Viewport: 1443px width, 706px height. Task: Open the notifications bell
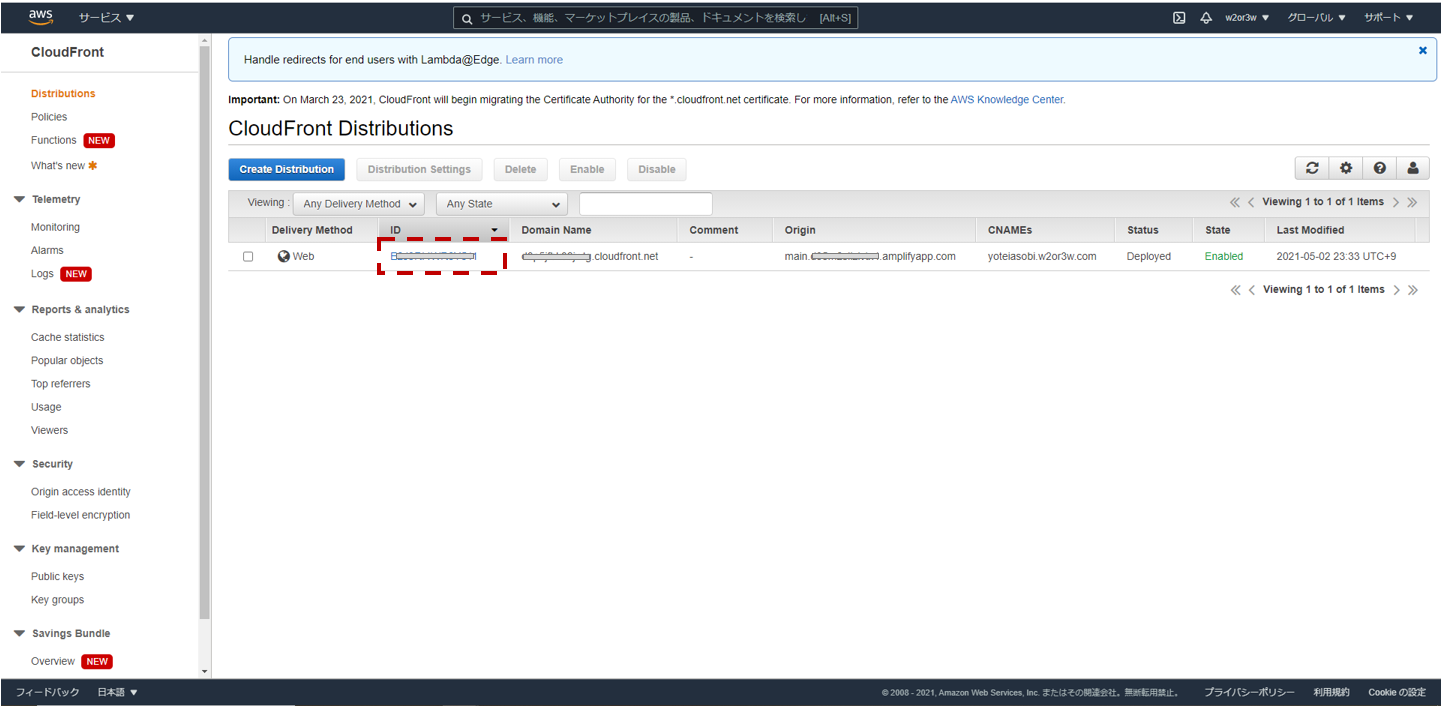coord(1206,18)
